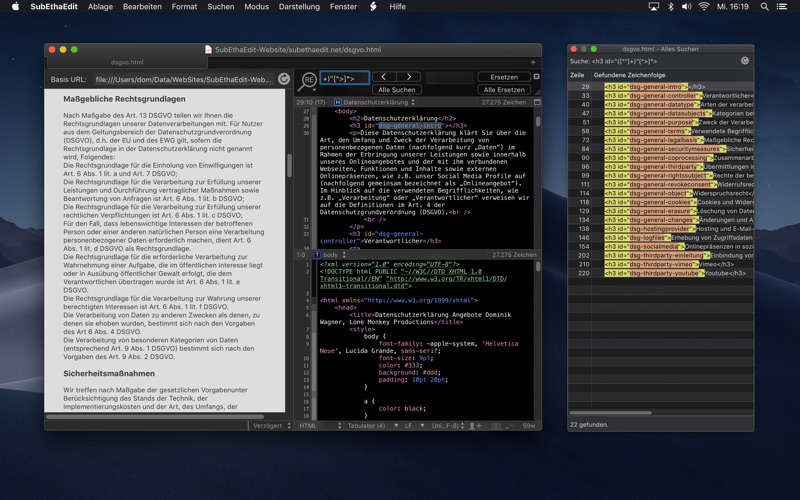
Task: Select result row 220 dsg-thirdparty-youtube
Action: coord(661,273)
